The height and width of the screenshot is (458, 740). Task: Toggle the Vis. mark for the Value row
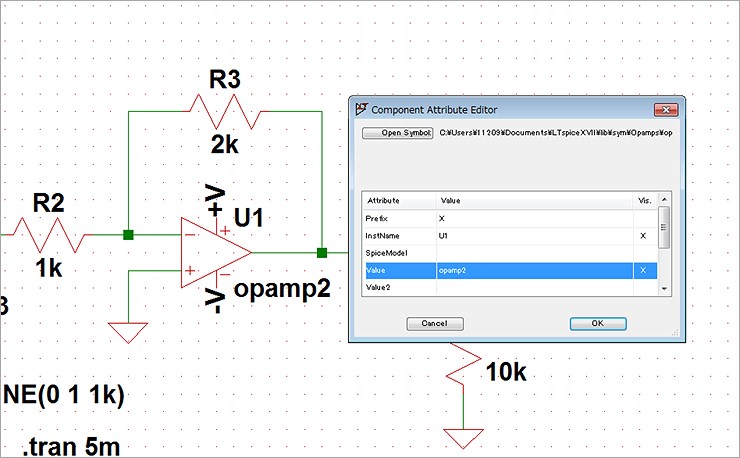[643, 270]
